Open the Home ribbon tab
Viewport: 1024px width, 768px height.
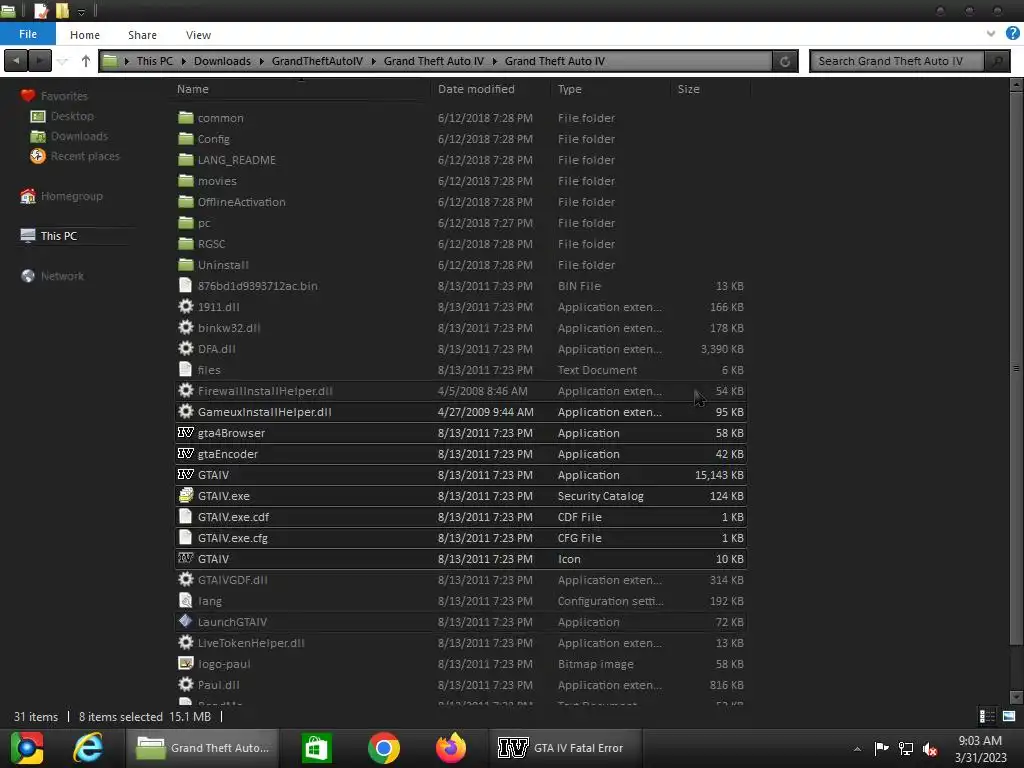[85, 35]
